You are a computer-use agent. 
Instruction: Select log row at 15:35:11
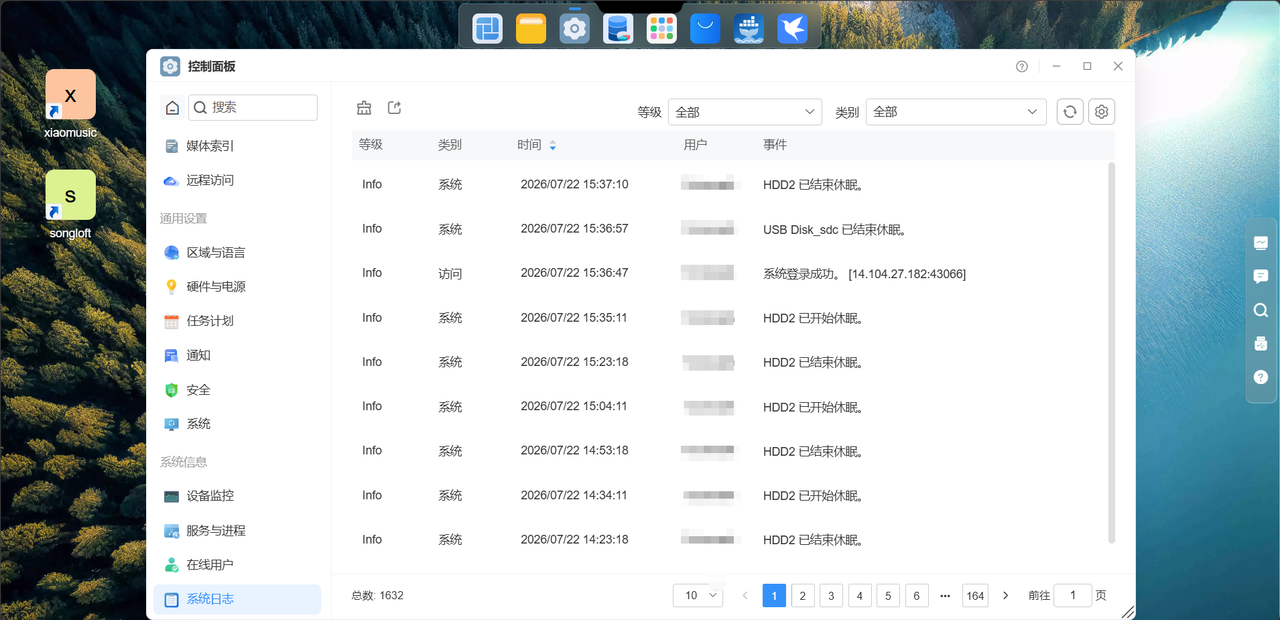(731, 318)
